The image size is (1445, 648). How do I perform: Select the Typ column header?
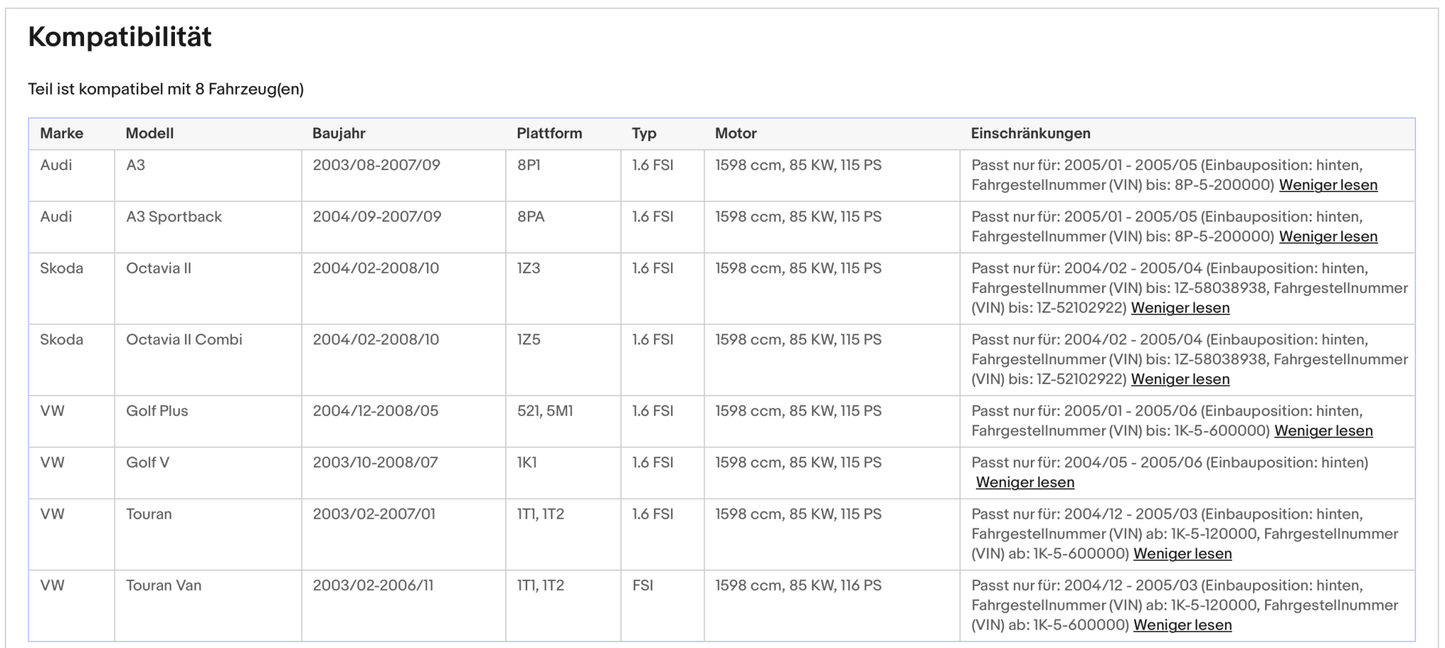(644, 133)
